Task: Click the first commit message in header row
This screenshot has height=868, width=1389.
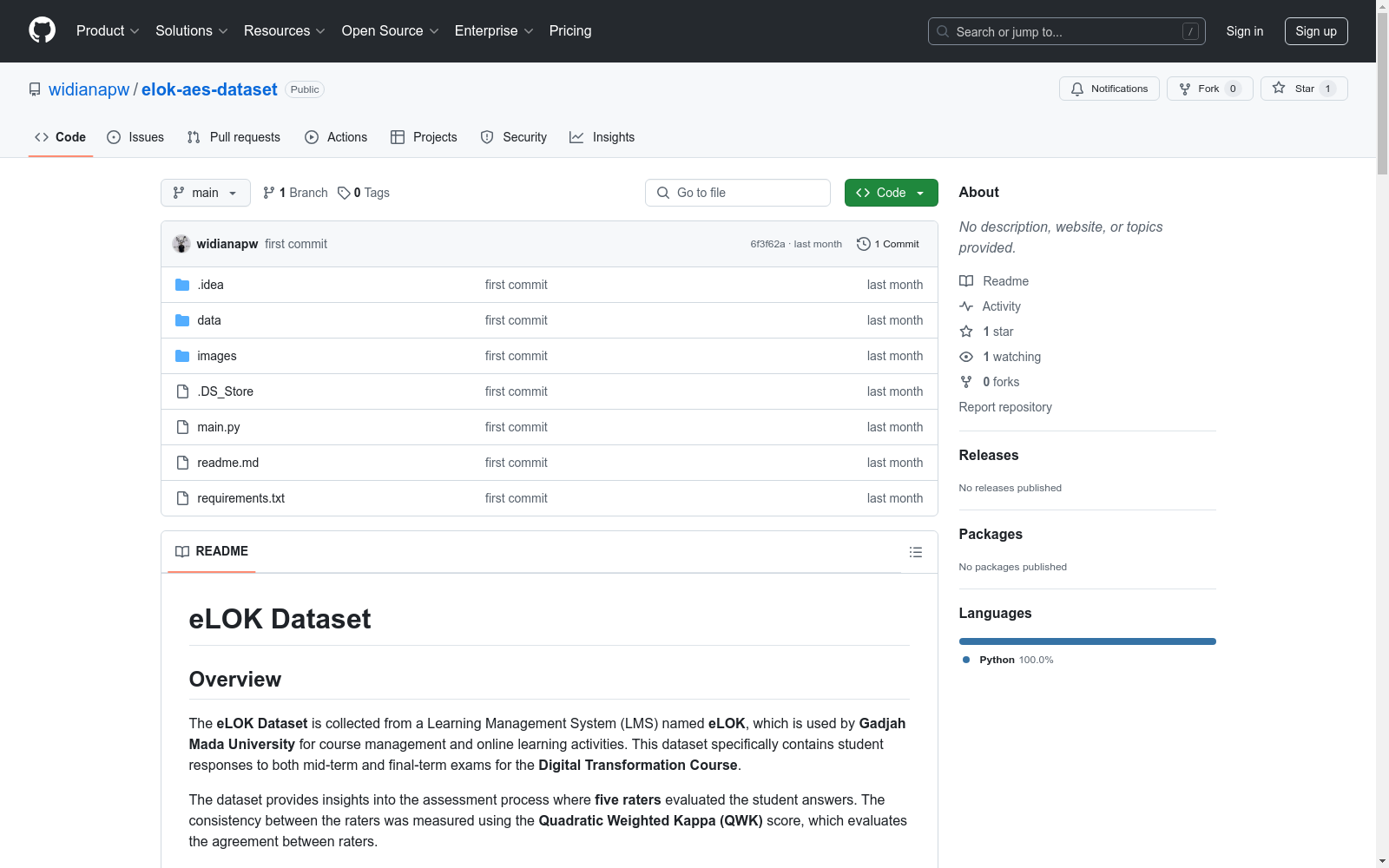Action: coord(296,244)
